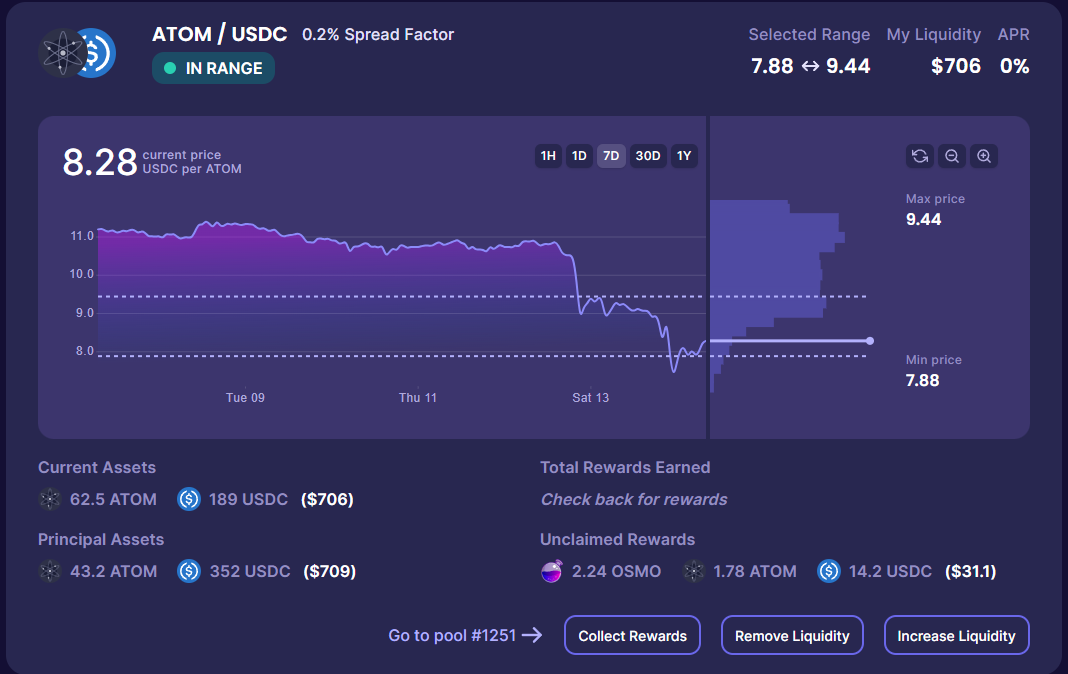
Task: Switch chart to 1D timeframe
Action: [x=579, y=156]
